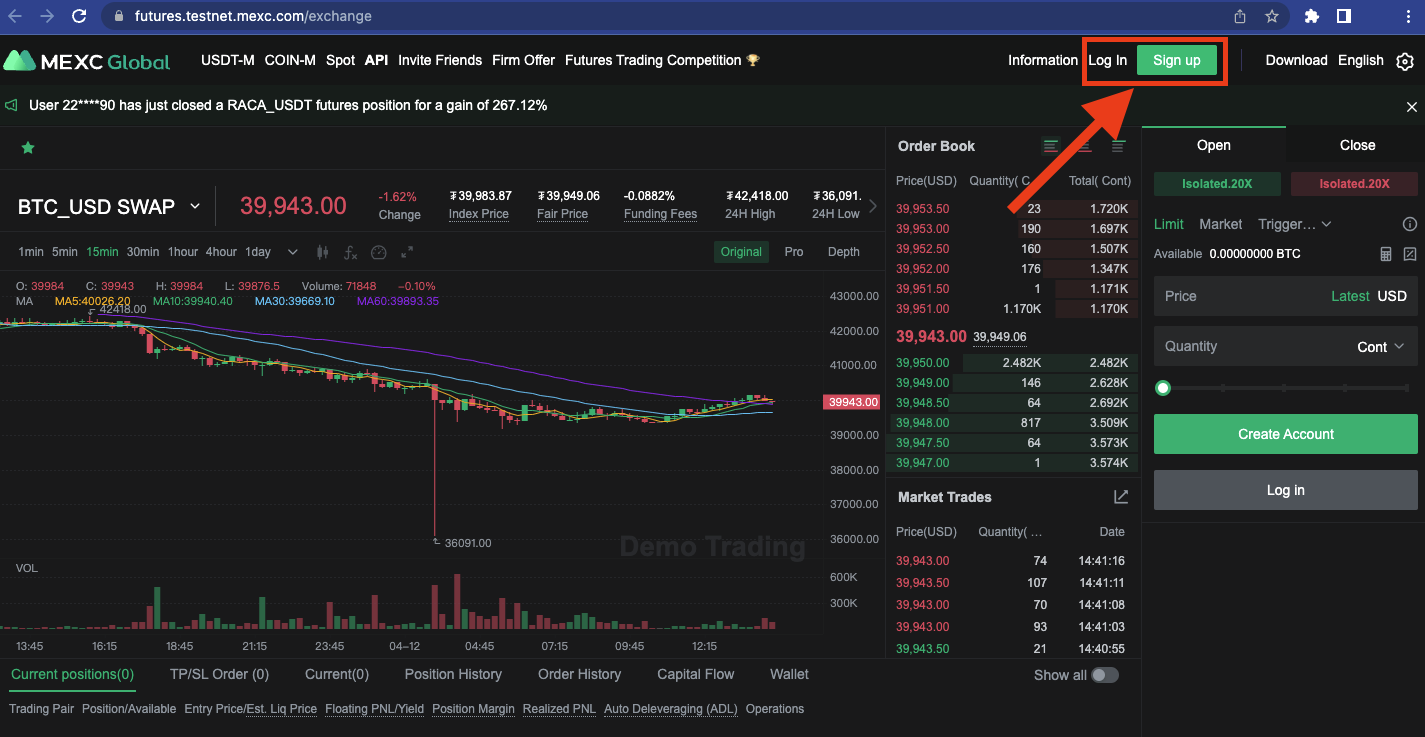
Task: Open the order info circle icon
Action: (x=1410, y=224)
